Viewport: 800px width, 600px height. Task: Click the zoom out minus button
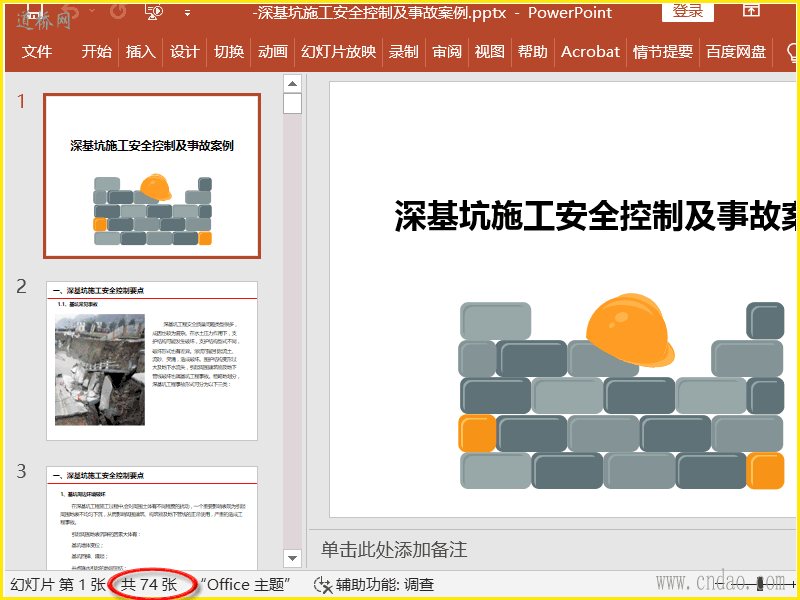pyautogui.click(x=720, y=584)
